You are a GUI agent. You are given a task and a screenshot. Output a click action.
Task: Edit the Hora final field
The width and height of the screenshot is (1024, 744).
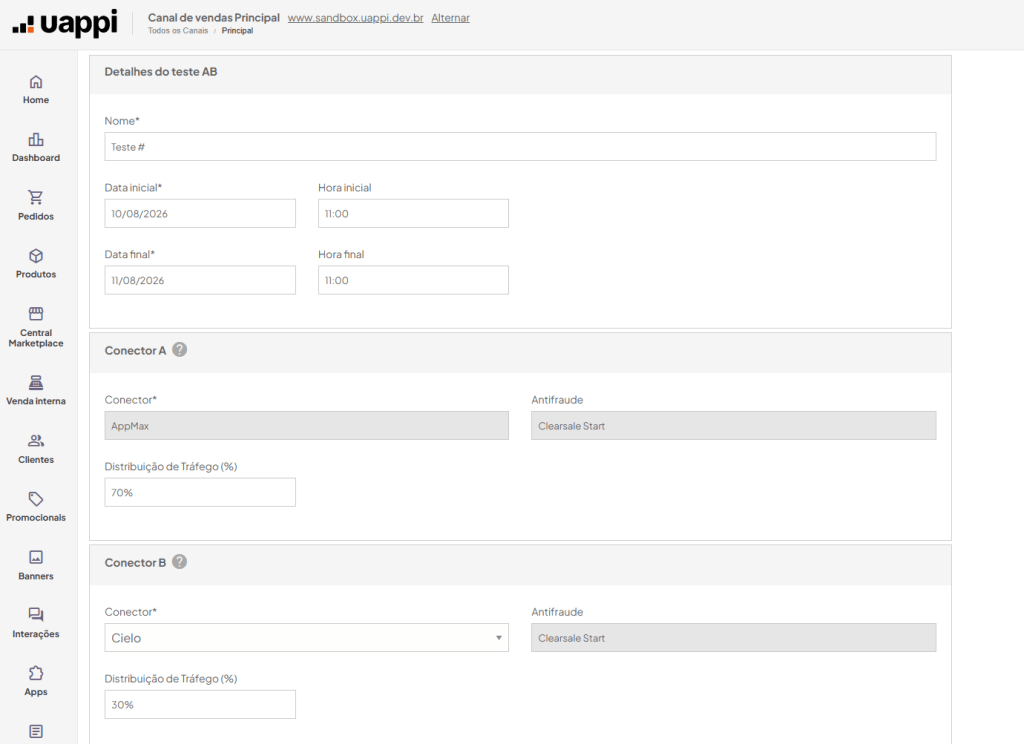coord(413,280)
